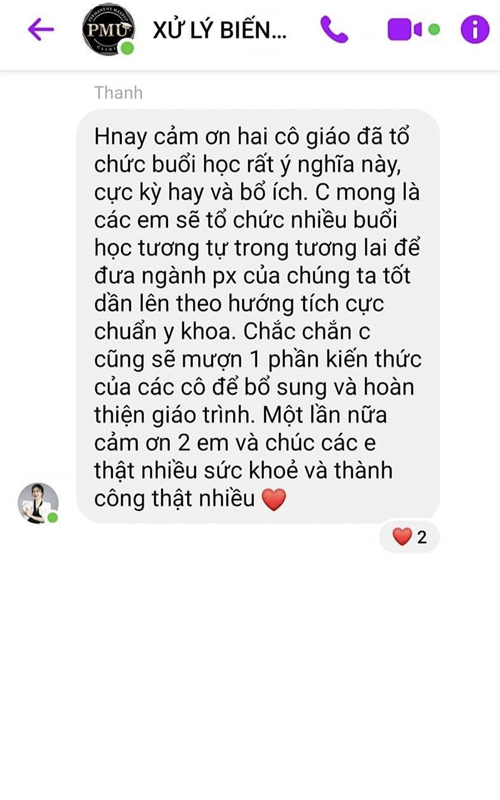Open the PMU group profile picture

click(108, 30)
